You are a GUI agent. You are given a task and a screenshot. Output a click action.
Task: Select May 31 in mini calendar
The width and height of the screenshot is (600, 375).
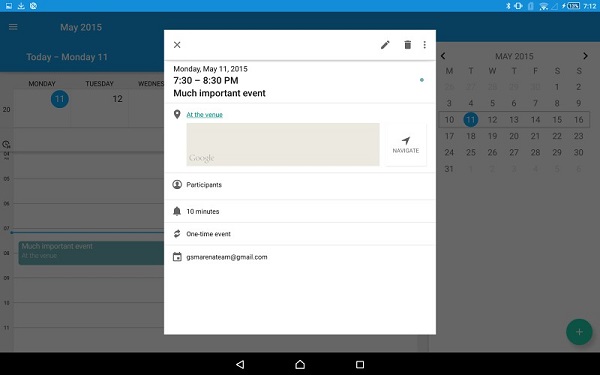449,169
